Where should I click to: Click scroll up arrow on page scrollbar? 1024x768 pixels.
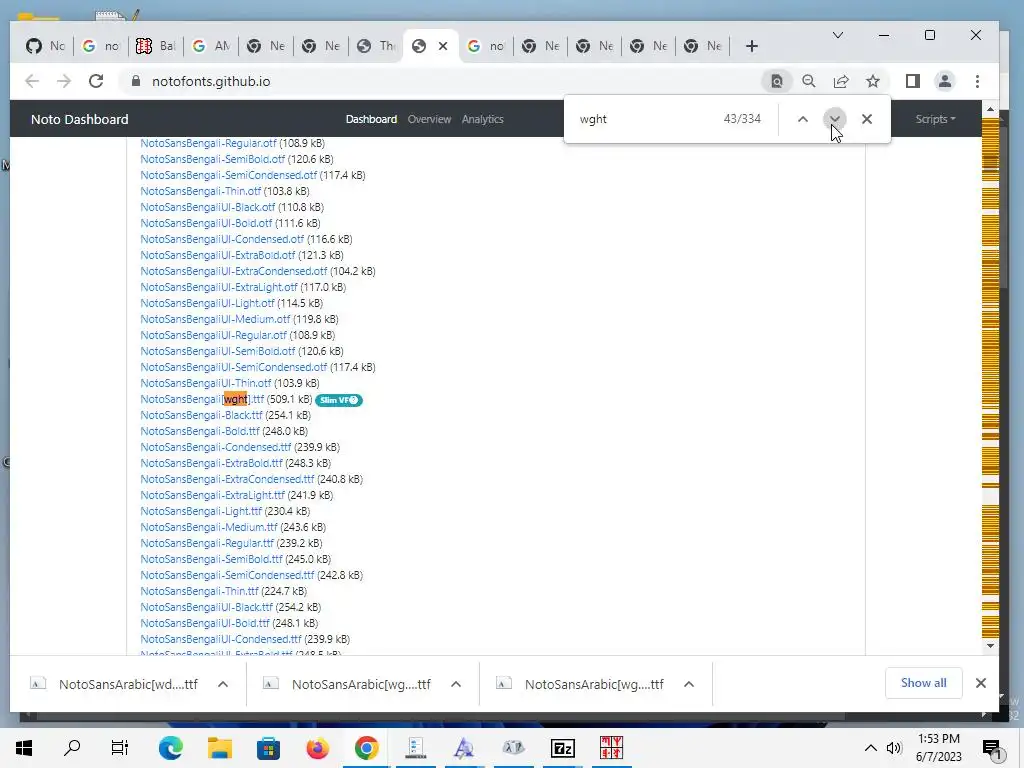coord(991,109)
